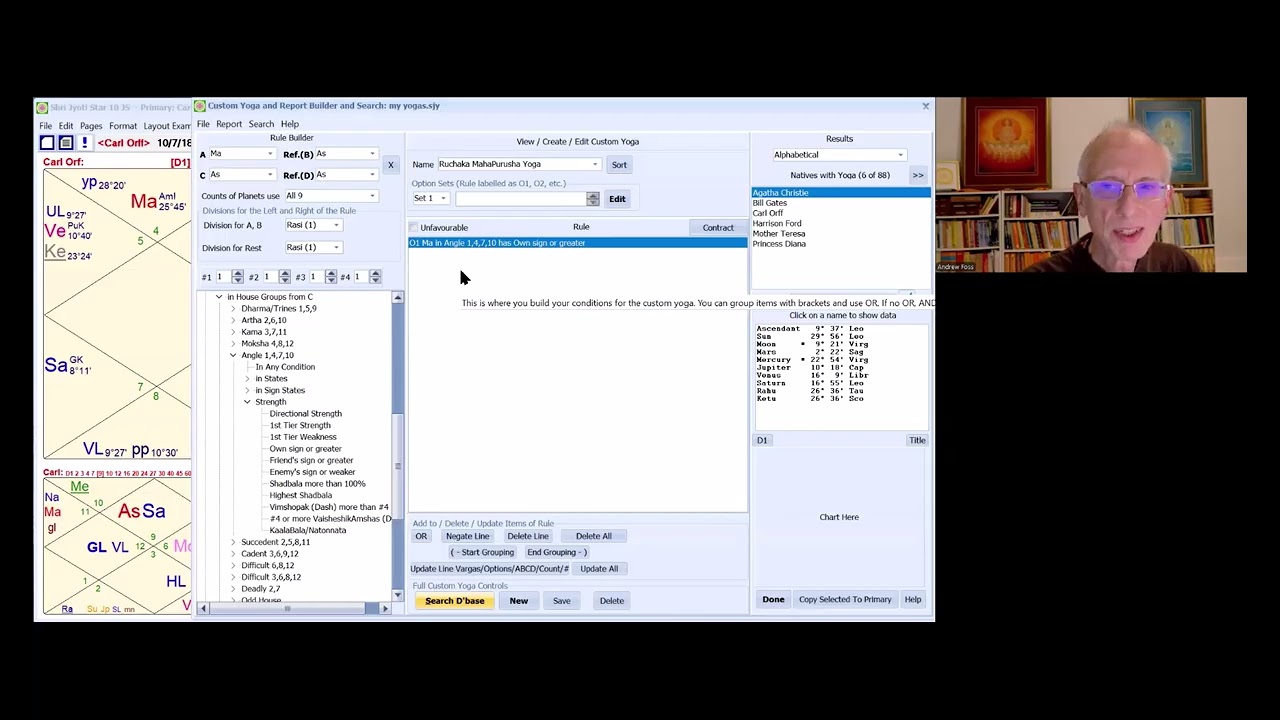This screenshot has width=1280, height=720.
Task: Expand the Succedent 2,5,8,11 node
Action: [x=233, y=542]
